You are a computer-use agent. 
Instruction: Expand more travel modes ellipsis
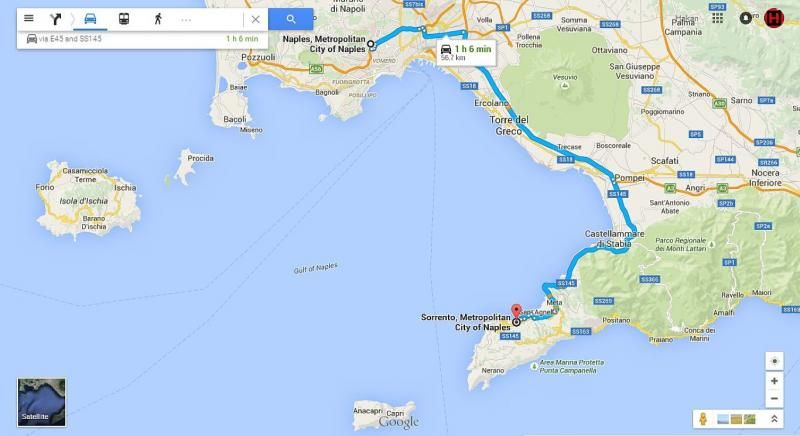point(186,20)
